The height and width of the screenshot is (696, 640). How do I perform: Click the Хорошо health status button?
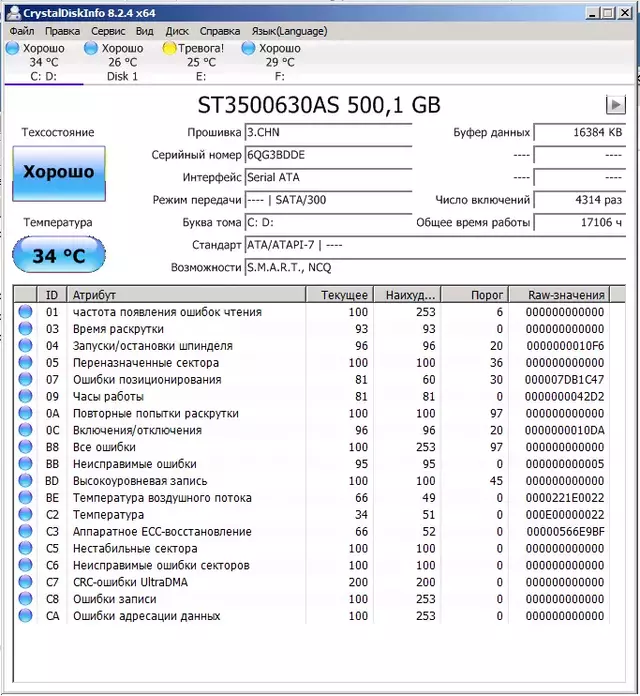click(59, 173)
